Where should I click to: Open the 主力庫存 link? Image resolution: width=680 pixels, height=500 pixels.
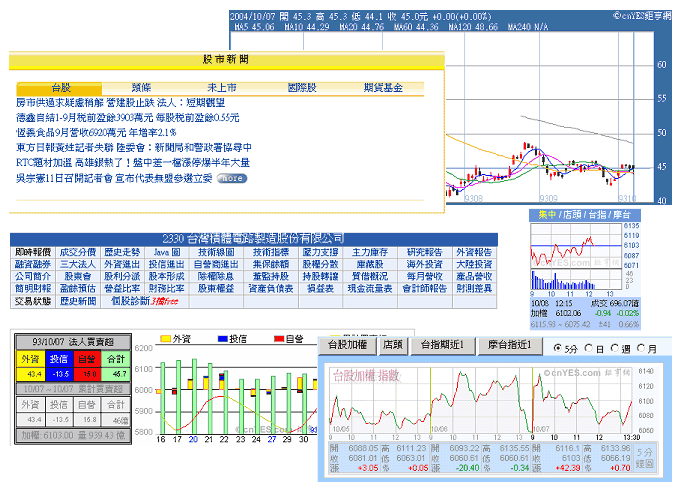pos(370,252)
